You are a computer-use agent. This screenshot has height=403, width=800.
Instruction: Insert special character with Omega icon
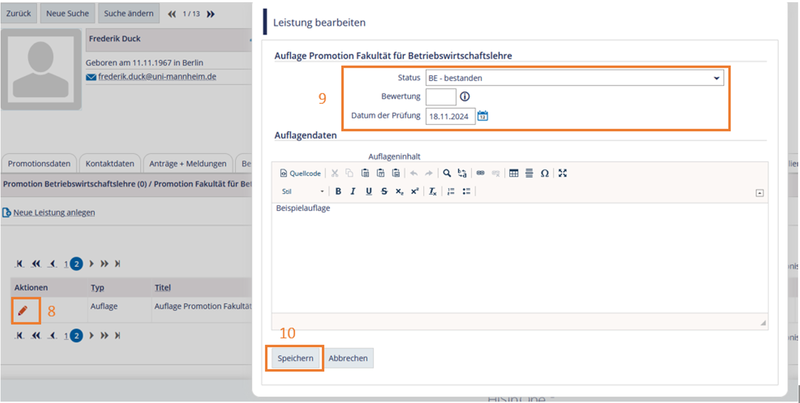tap(544, 173)
